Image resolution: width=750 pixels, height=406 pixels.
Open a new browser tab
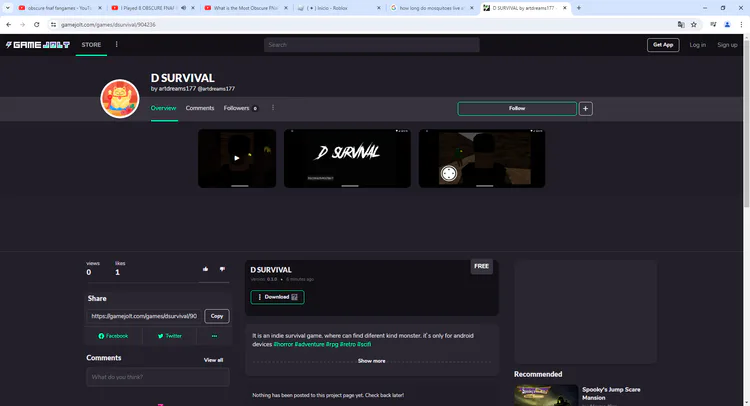click(x=579, y=8)
